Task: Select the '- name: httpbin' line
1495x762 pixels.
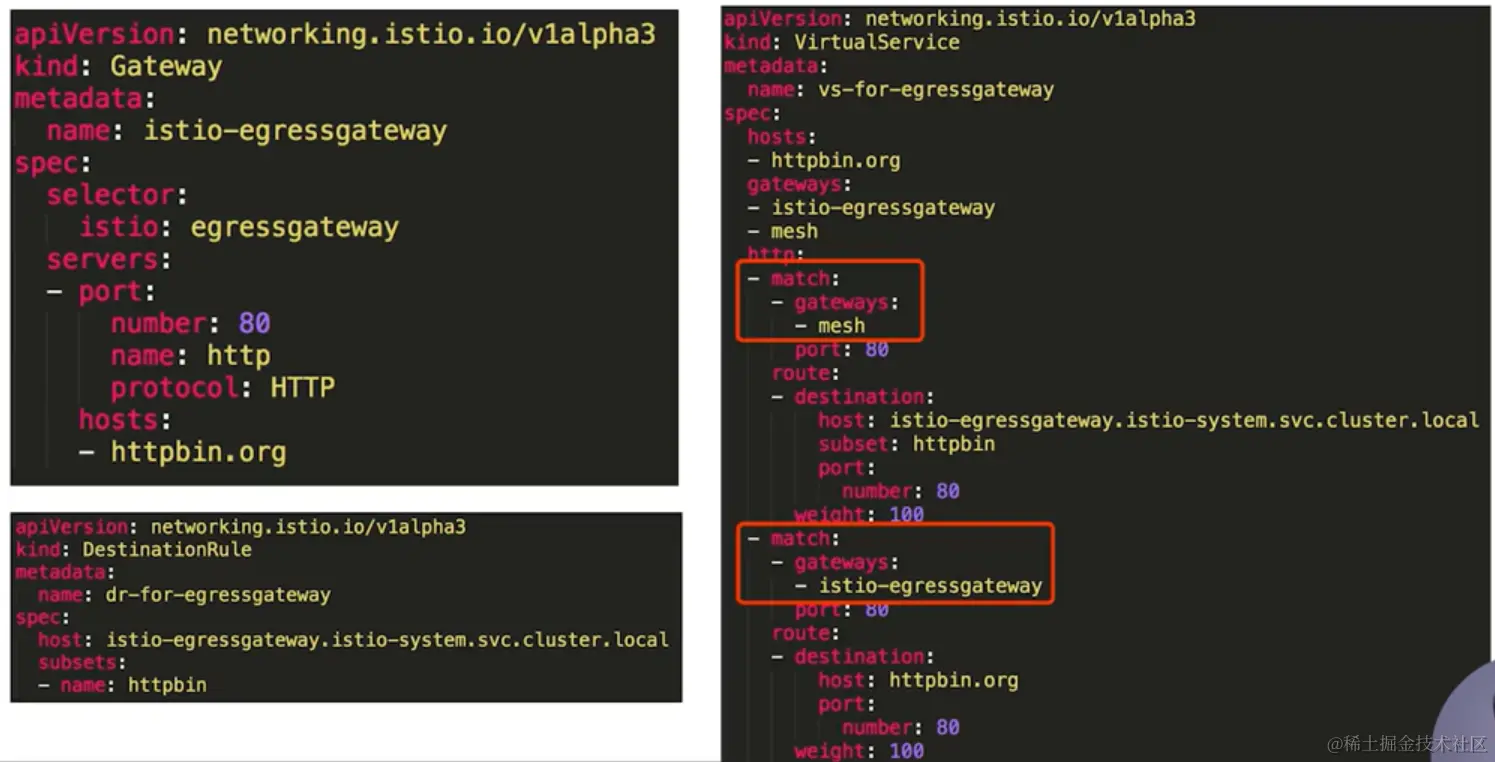Action: [123, 686]
